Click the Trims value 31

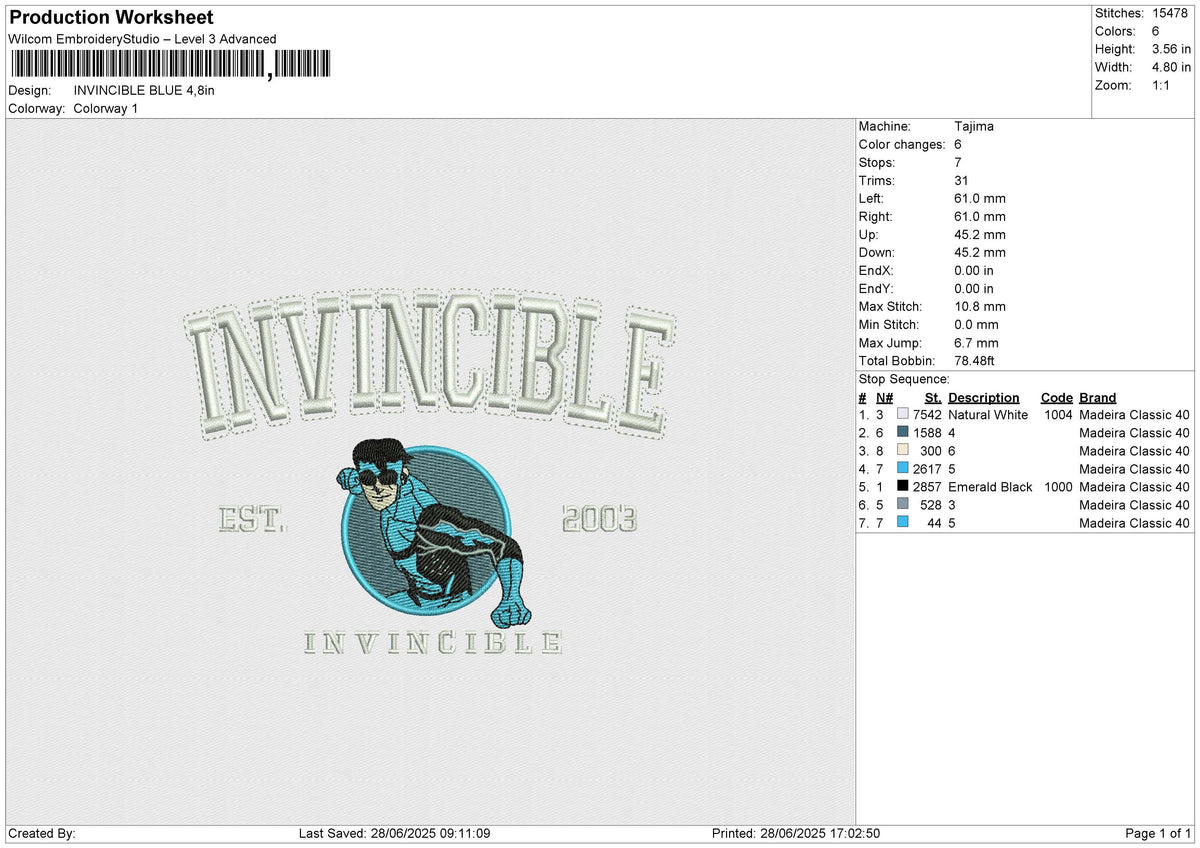(962, 181)
